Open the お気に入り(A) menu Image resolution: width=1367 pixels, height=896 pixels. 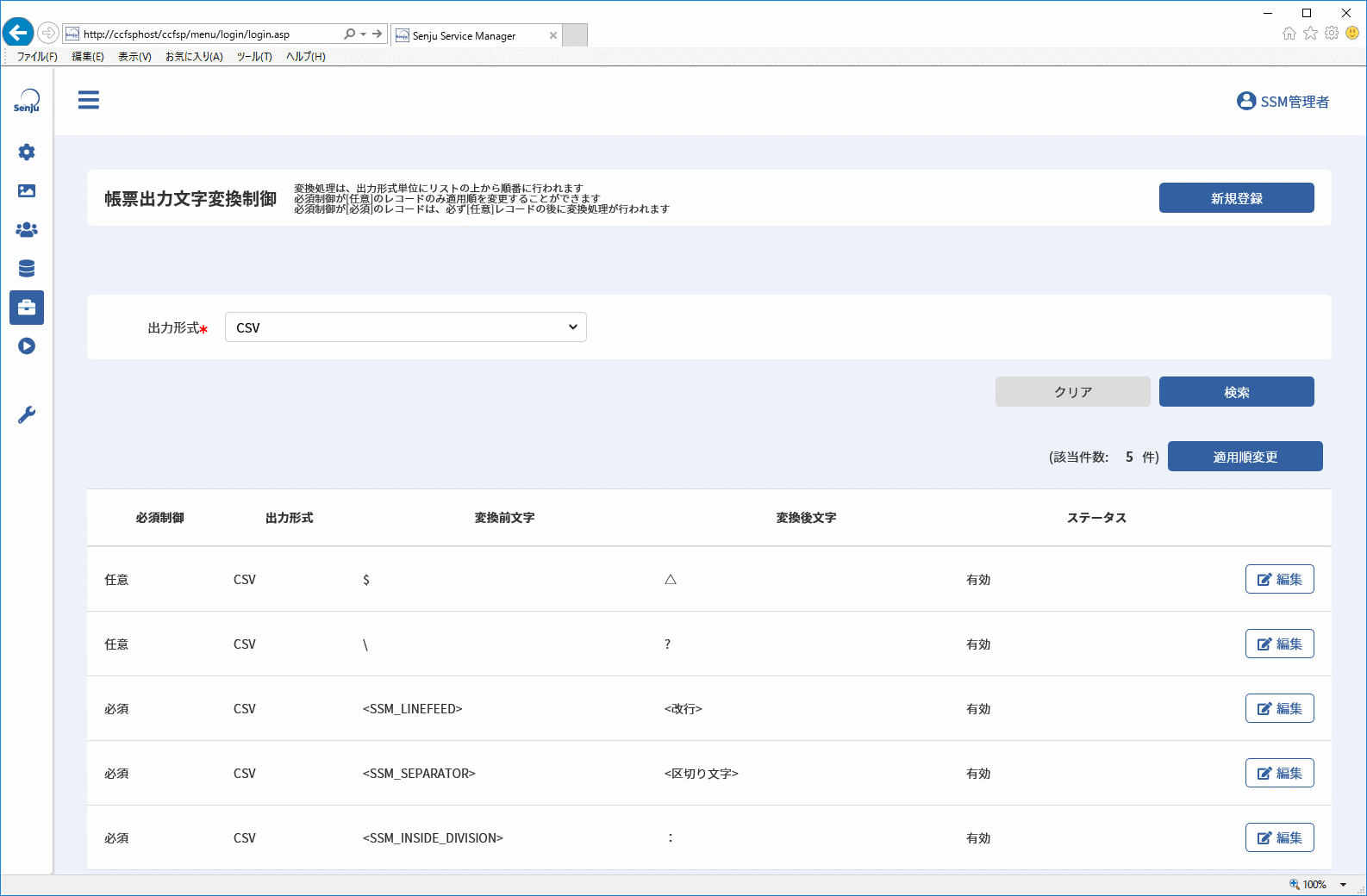pos(194,57)
